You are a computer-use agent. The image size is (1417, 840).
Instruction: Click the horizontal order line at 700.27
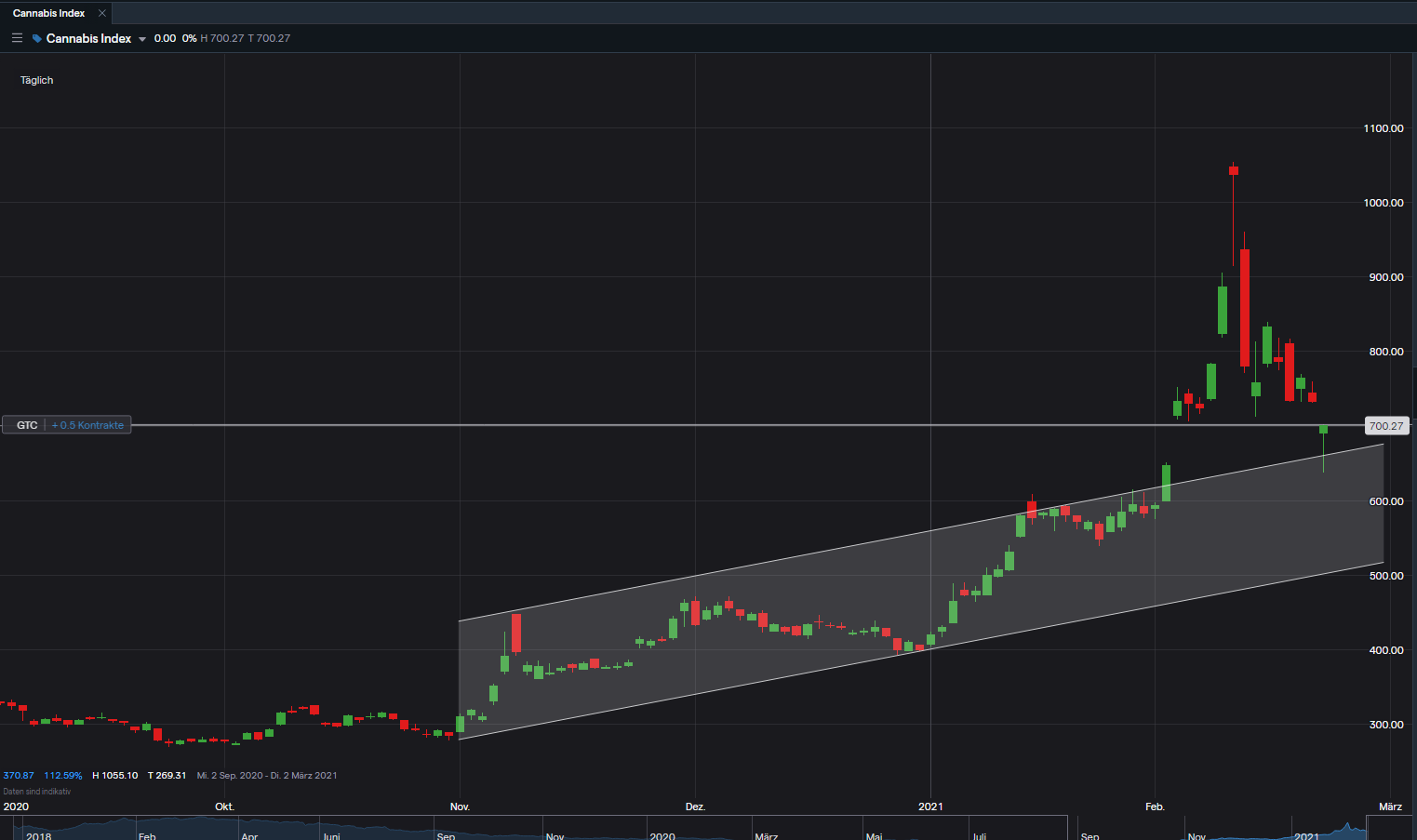click(651, 425)
